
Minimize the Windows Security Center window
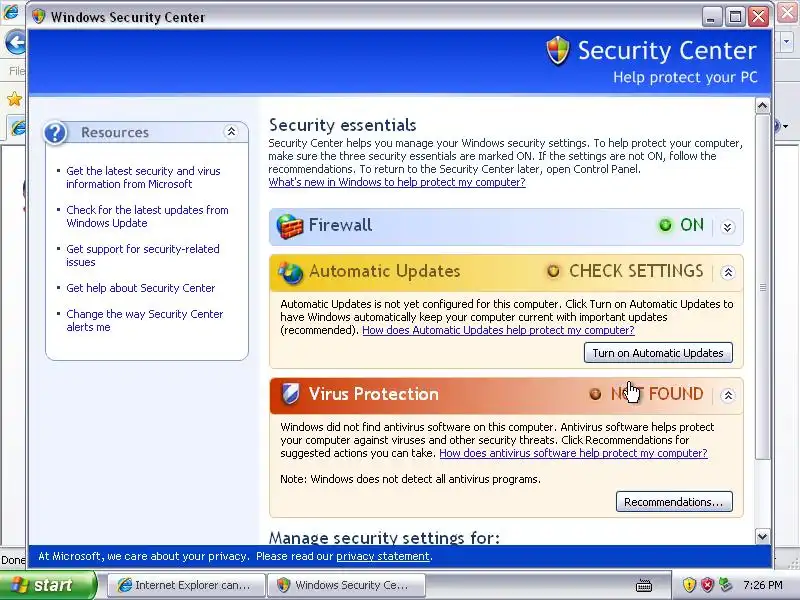711,17
